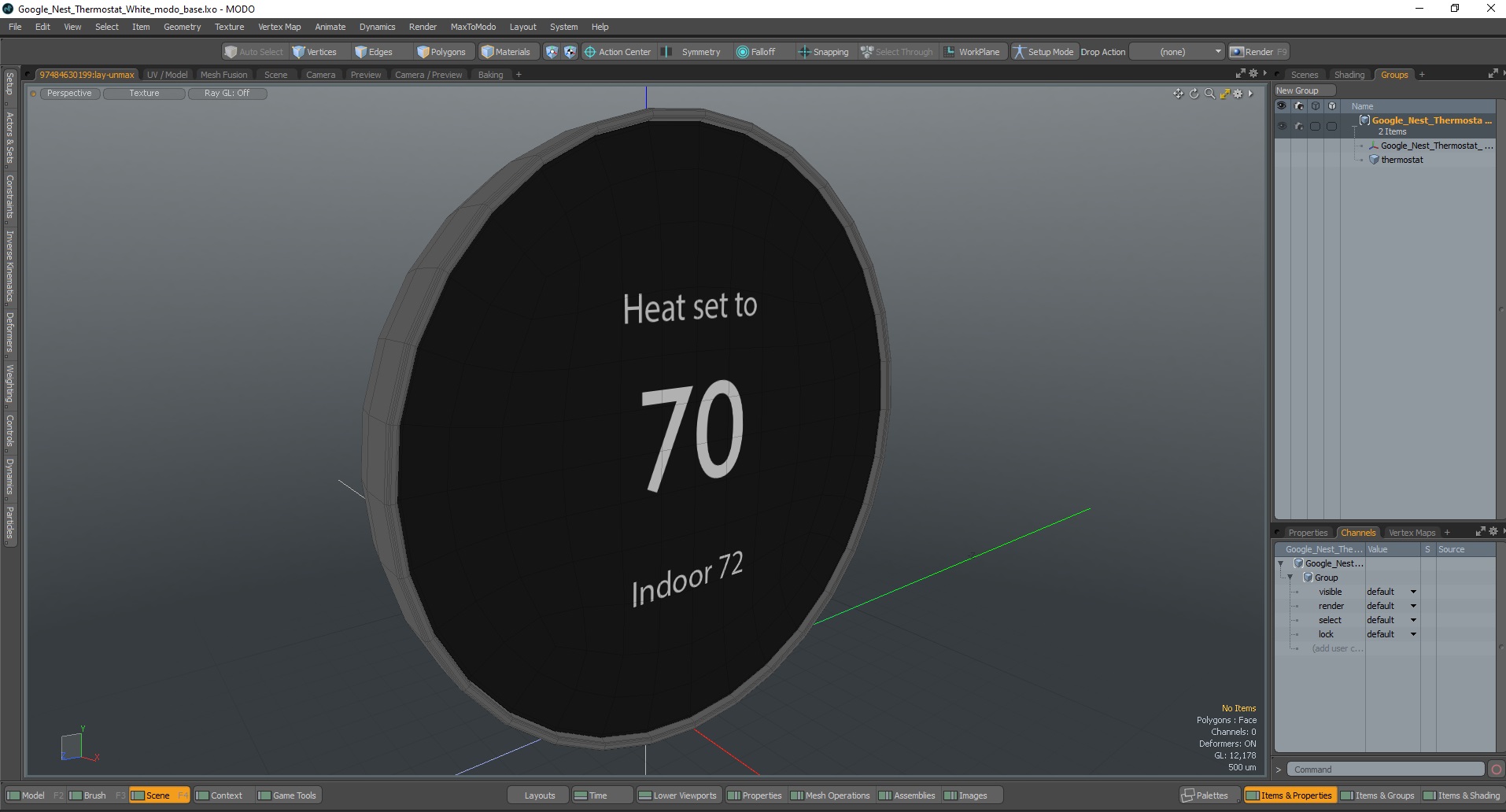
Task: Click in the Command input field
Action: (1386, 770)
